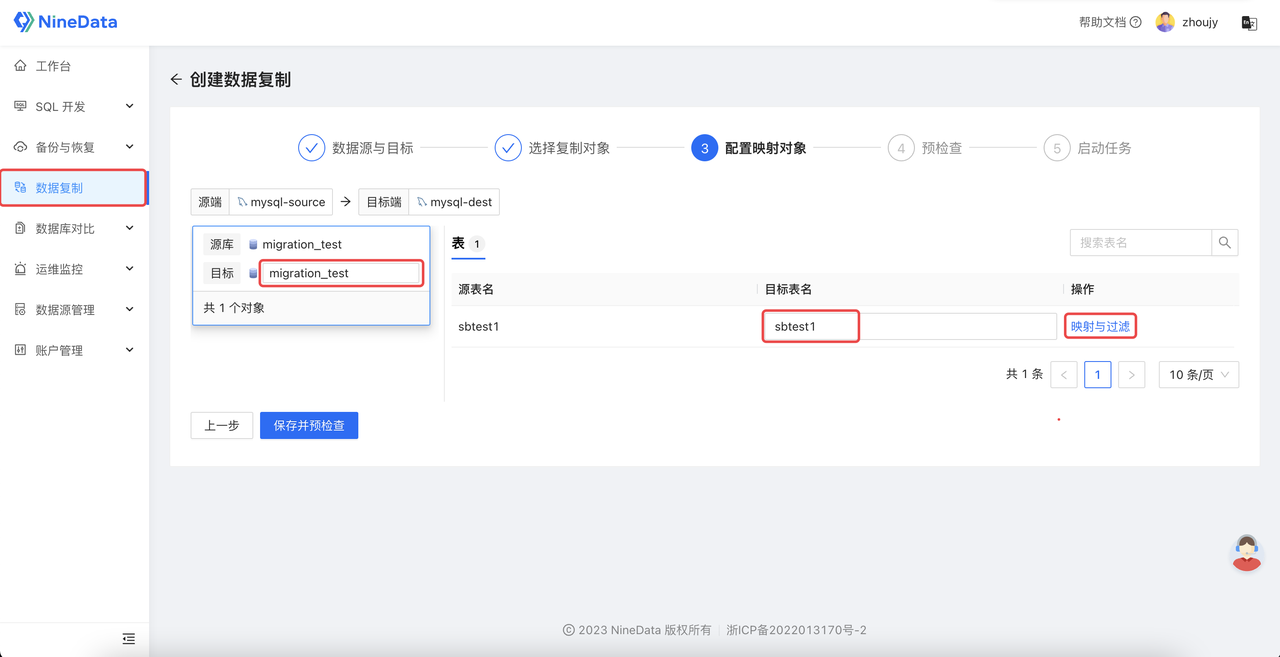The image size is (1280, 657).
Task: Click step 2 checkmark 选择复制对象
Action: pyautogui.click(x=508, y=148)
